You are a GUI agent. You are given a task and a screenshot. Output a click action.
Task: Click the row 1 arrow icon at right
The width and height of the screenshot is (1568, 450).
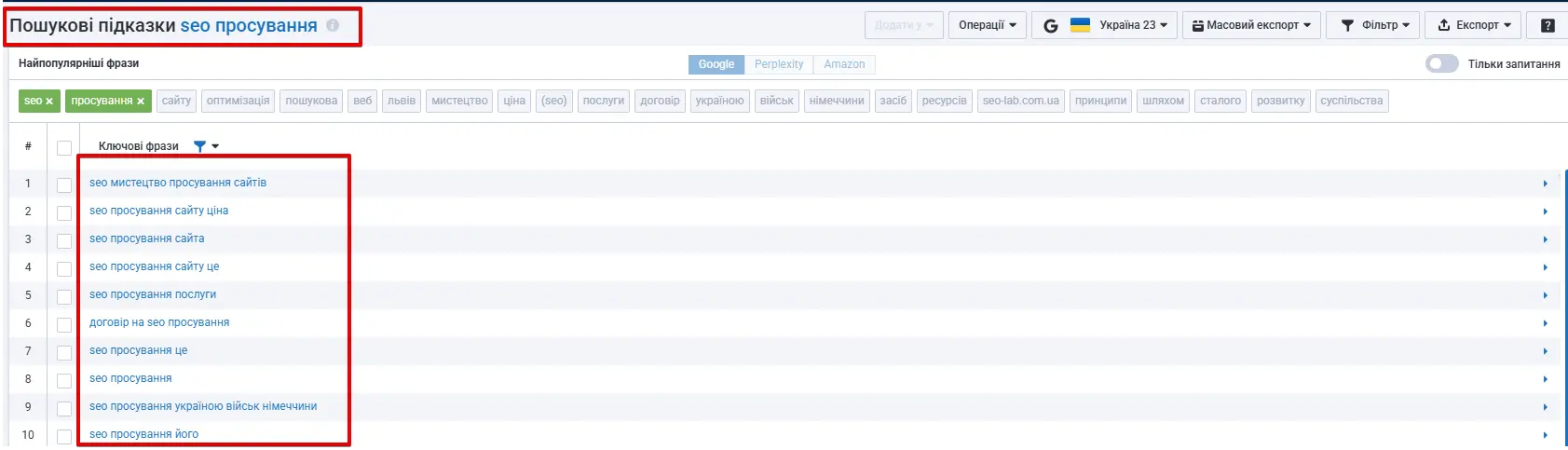[x=1545, y=184]
